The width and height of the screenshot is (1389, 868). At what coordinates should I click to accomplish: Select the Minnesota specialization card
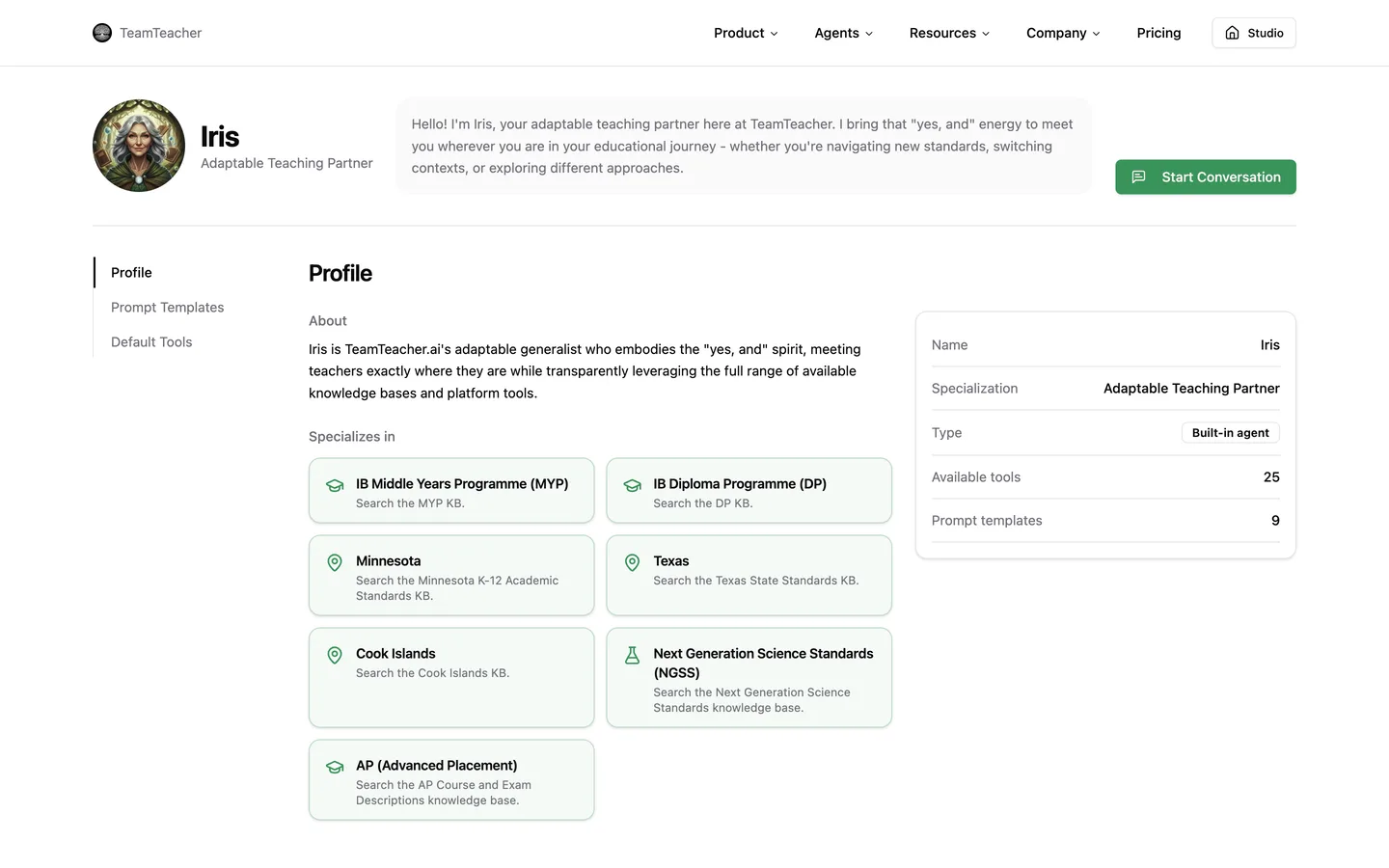pos(451,576)
